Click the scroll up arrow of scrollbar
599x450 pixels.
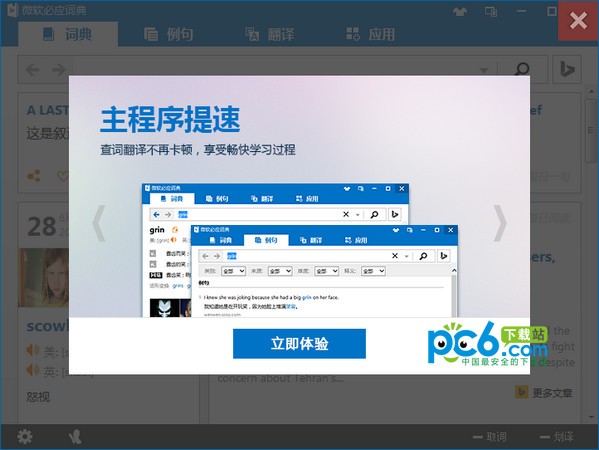591,92
